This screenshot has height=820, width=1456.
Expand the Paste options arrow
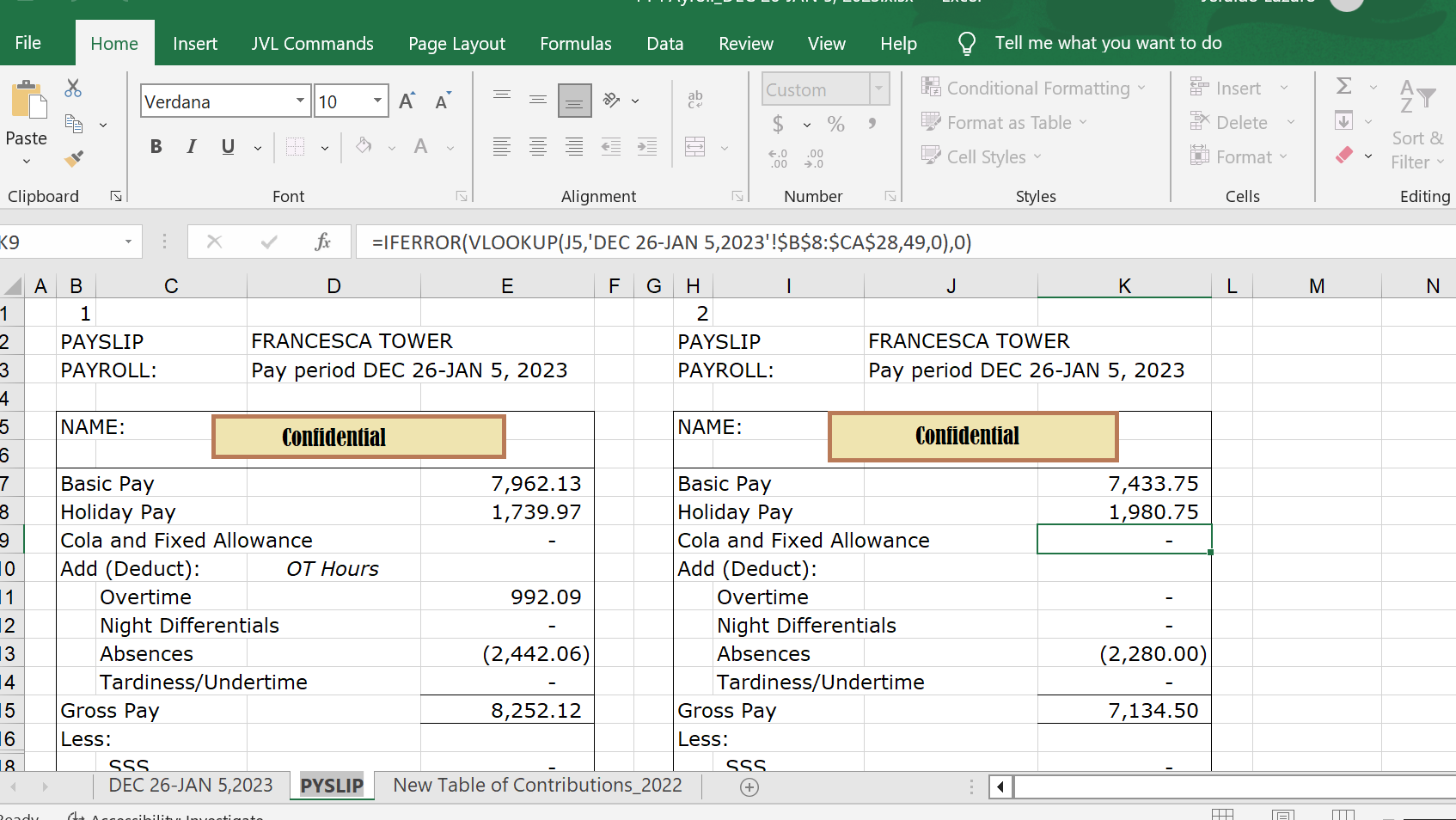[x=27, y=162]
